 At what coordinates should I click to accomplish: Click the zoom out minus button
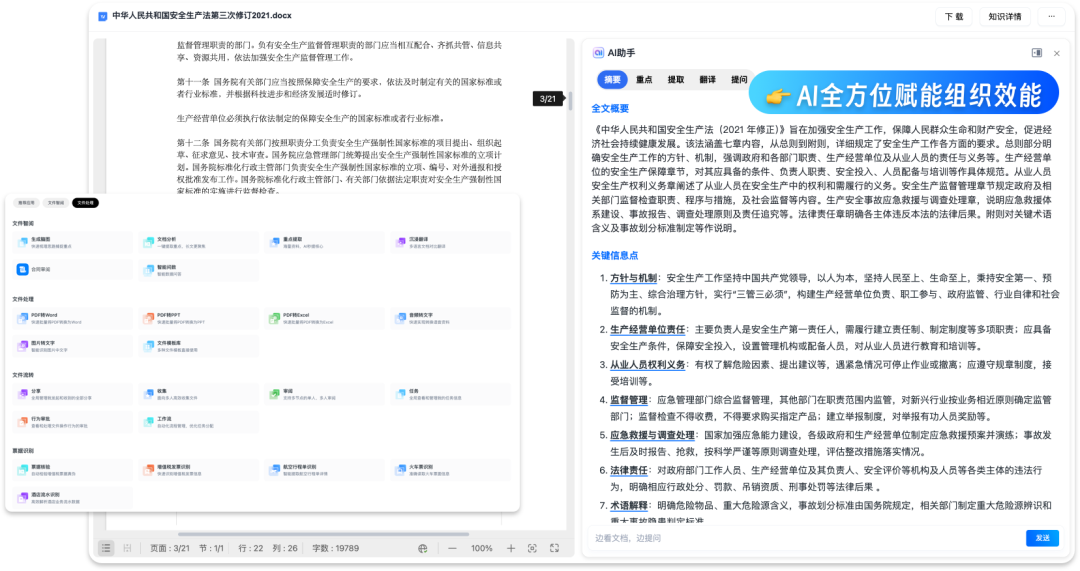pyautogui.click(x=452, y=548)
